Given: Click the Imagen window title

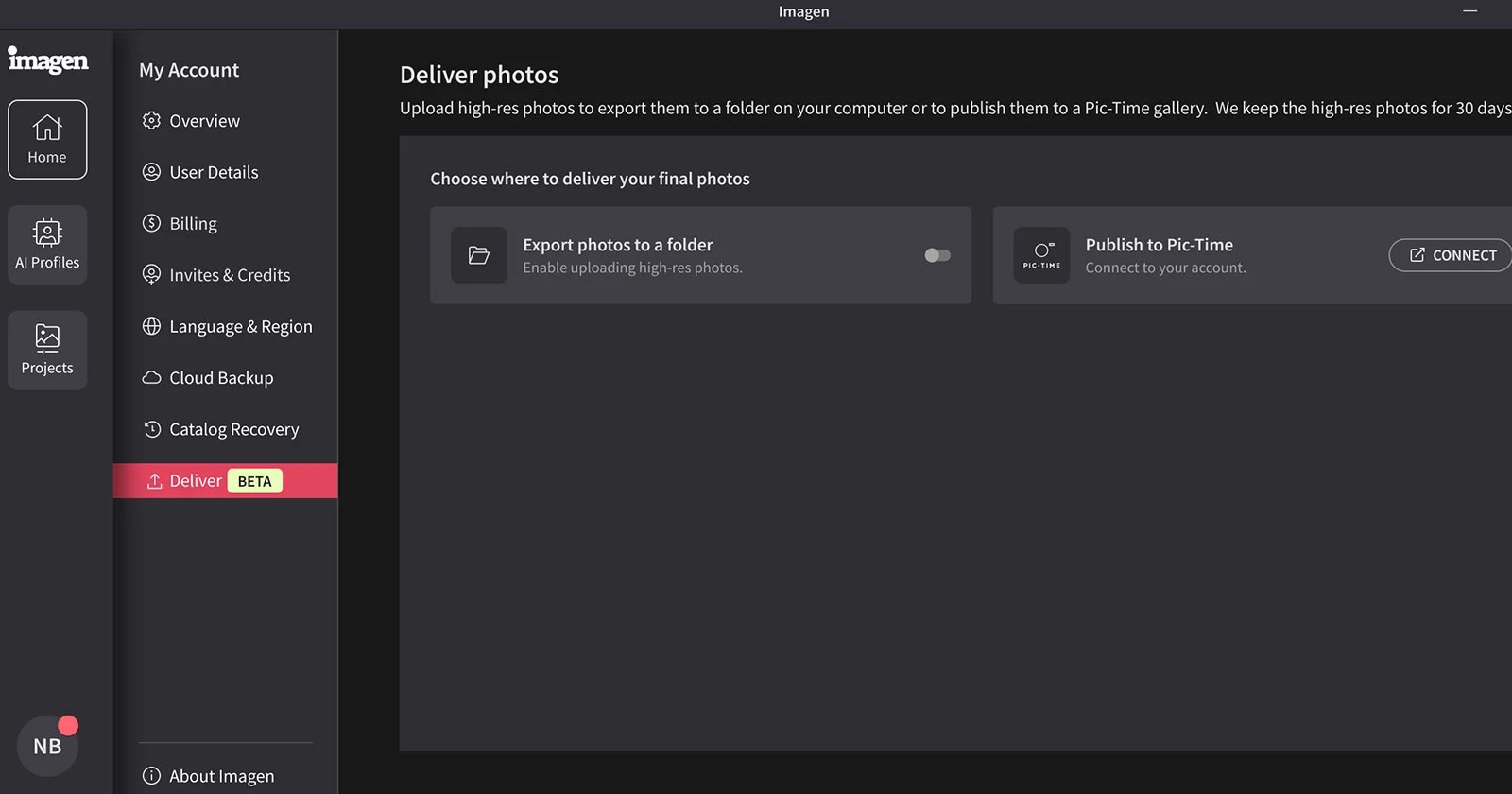Looking at the screenshot, I should 803,11.
